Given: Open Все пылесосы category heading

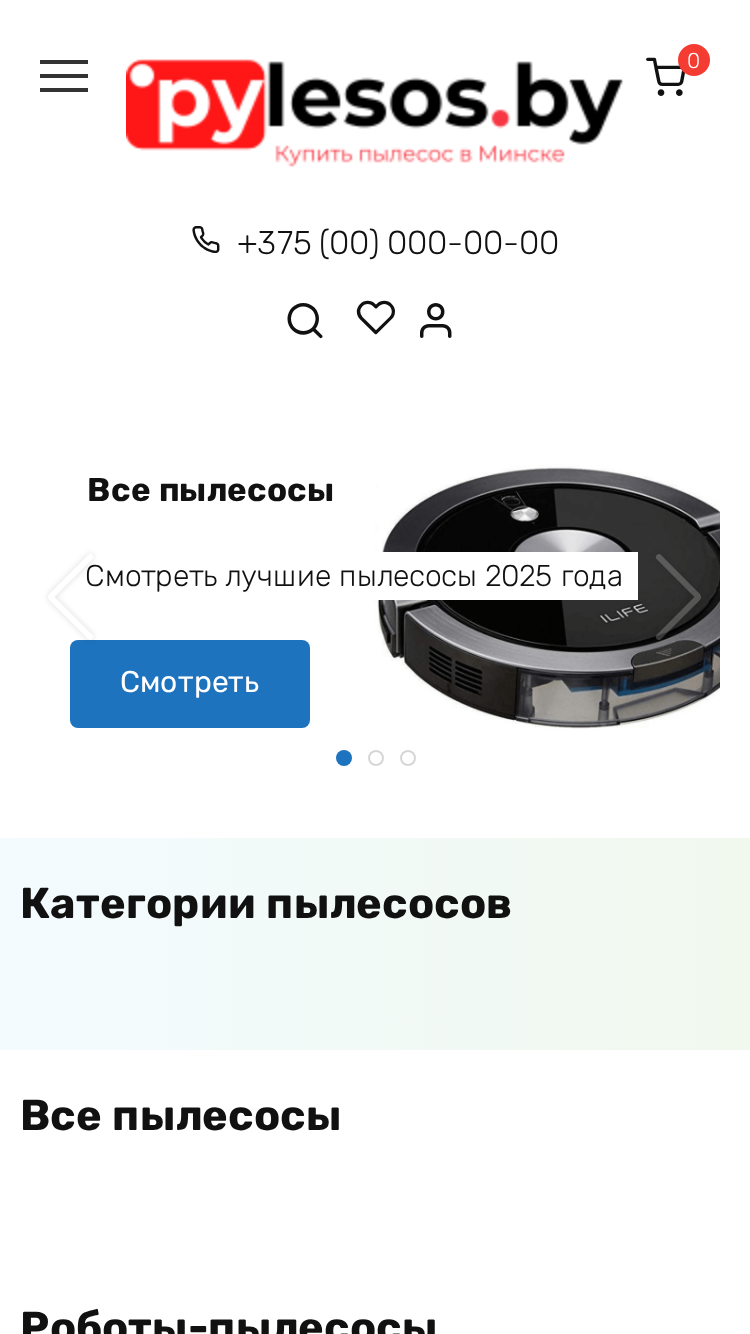Looking at the screenshot, I should [181, 1116].
